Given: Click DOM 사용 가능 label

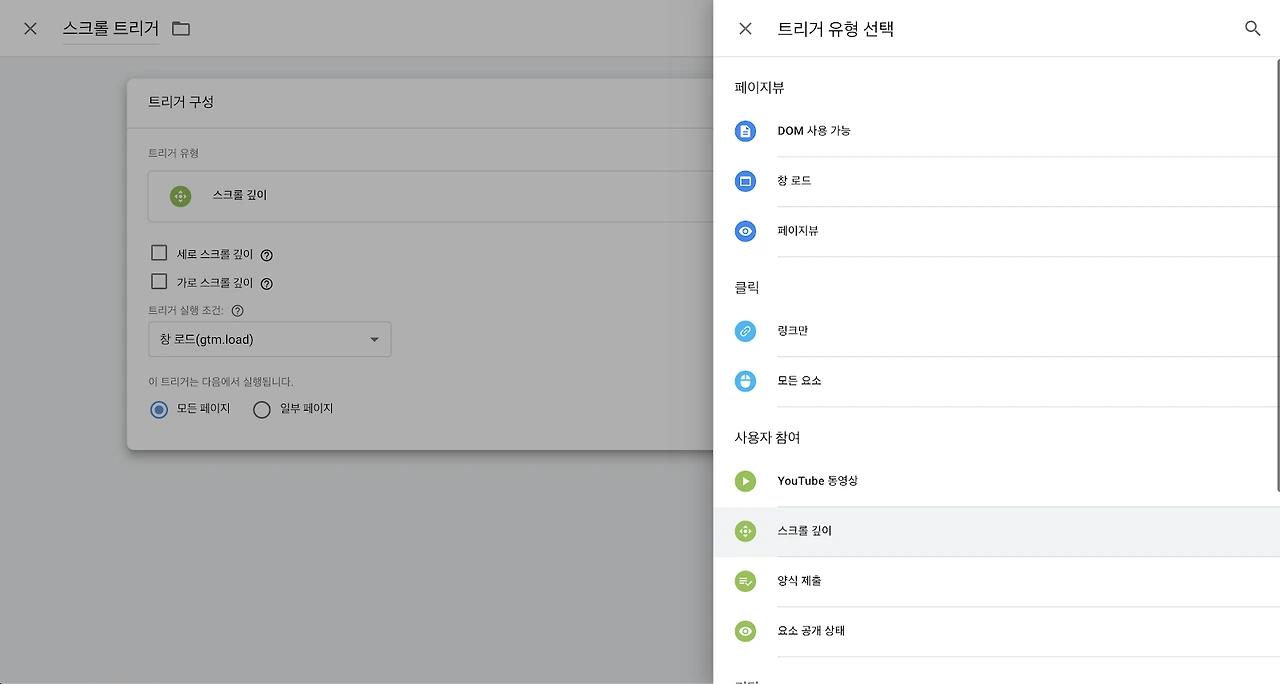Looking at the screenshot, I should pyautogui.click(x=814, y=131).
